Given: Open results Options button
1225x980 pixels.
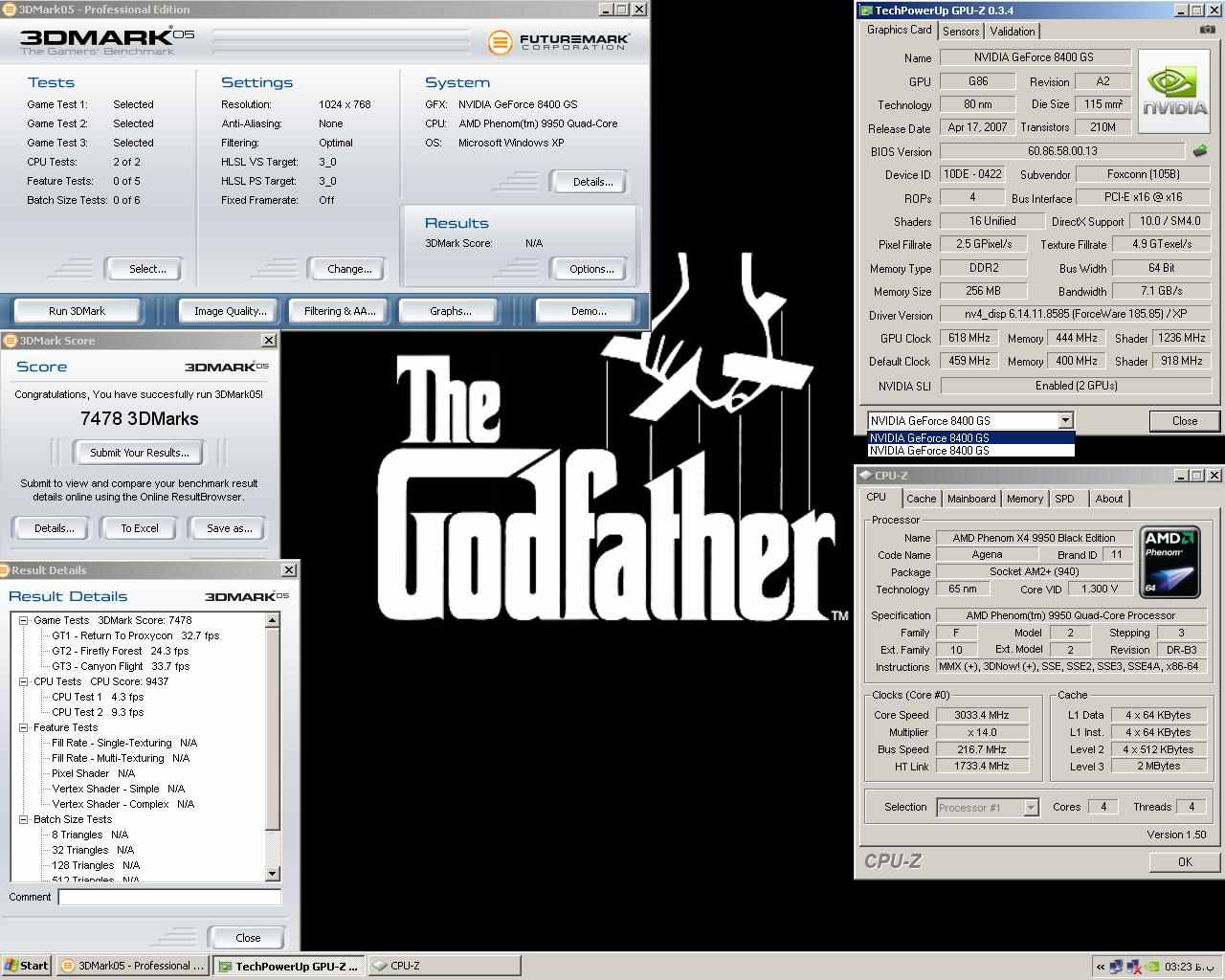Looking at the screenshot, I should pyautogui.click(x=591, y=269).
